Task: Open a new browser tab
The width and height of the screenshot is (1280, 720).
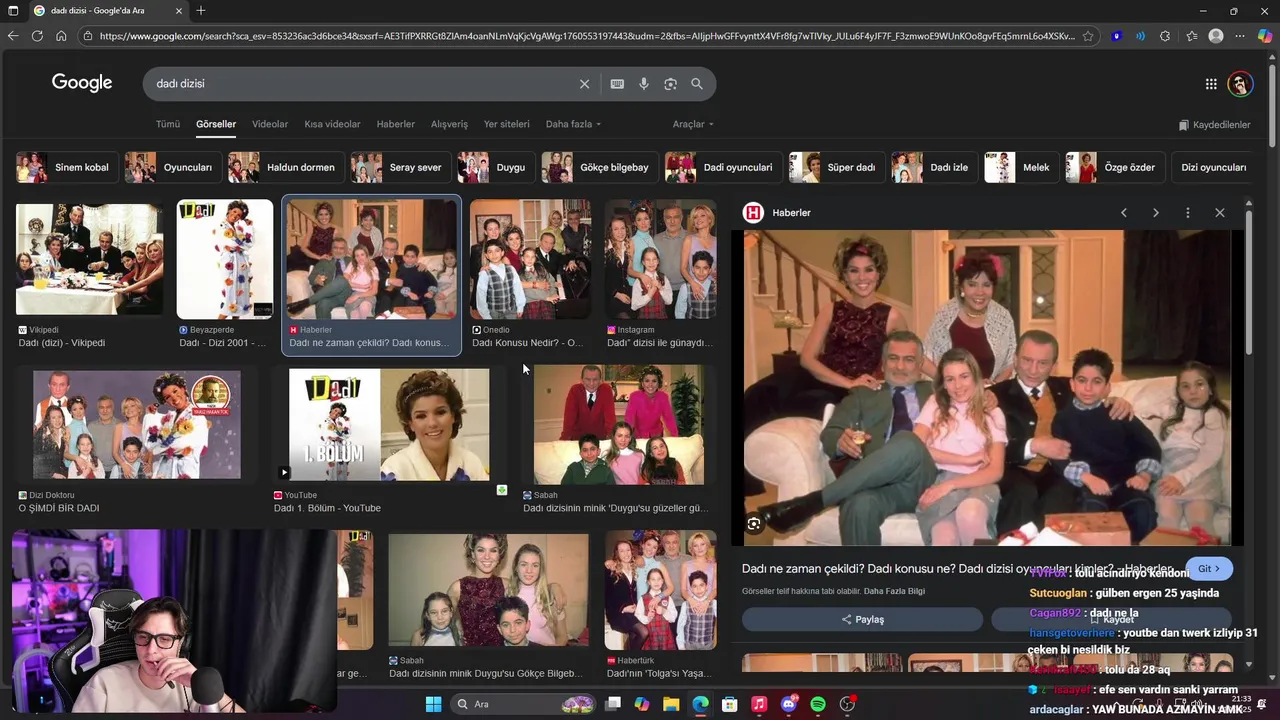Action: [x=201, y=11]
